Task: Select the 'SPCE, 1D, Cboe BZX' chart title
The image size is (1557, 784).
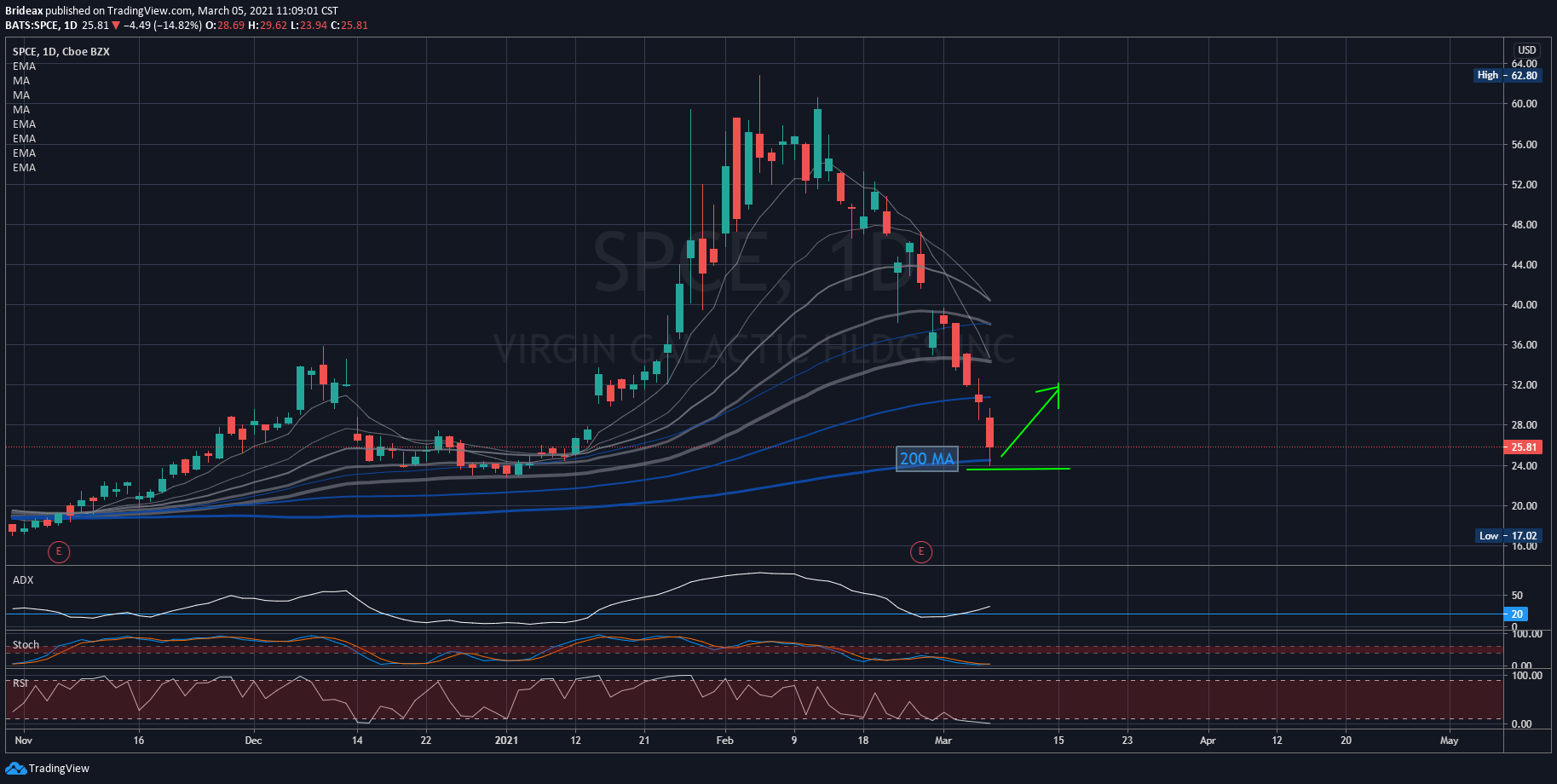Action: [61, 52]
